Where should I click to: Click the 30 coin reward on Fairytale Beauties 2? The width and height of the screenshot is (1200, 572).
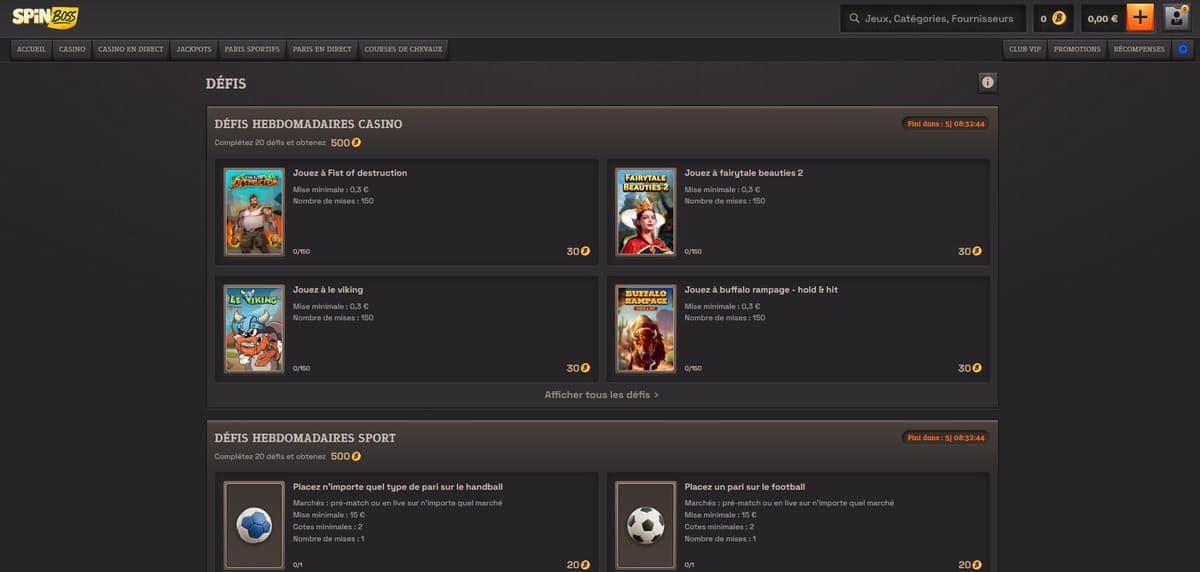click(x=970, y=251)
